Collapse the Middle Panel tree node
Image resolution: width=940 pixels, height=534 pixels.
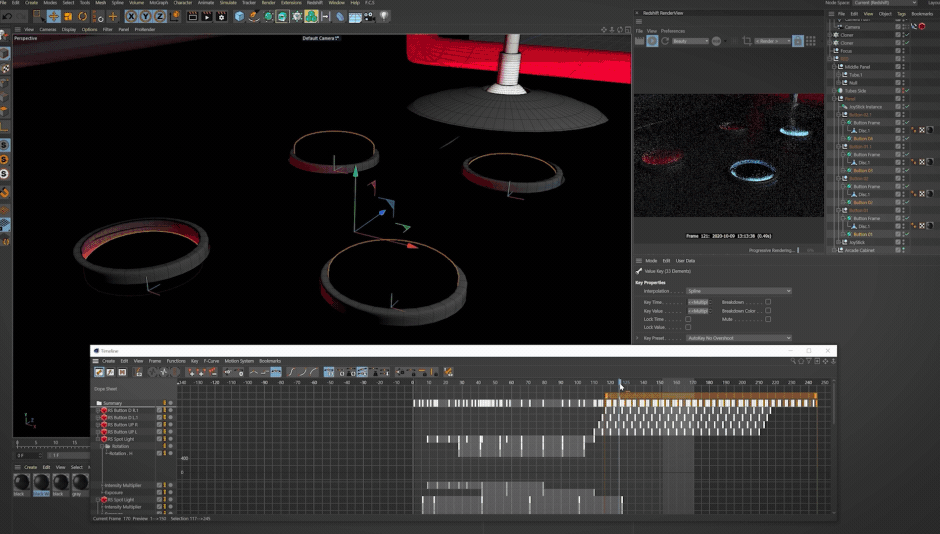click(x=834, y=67)
